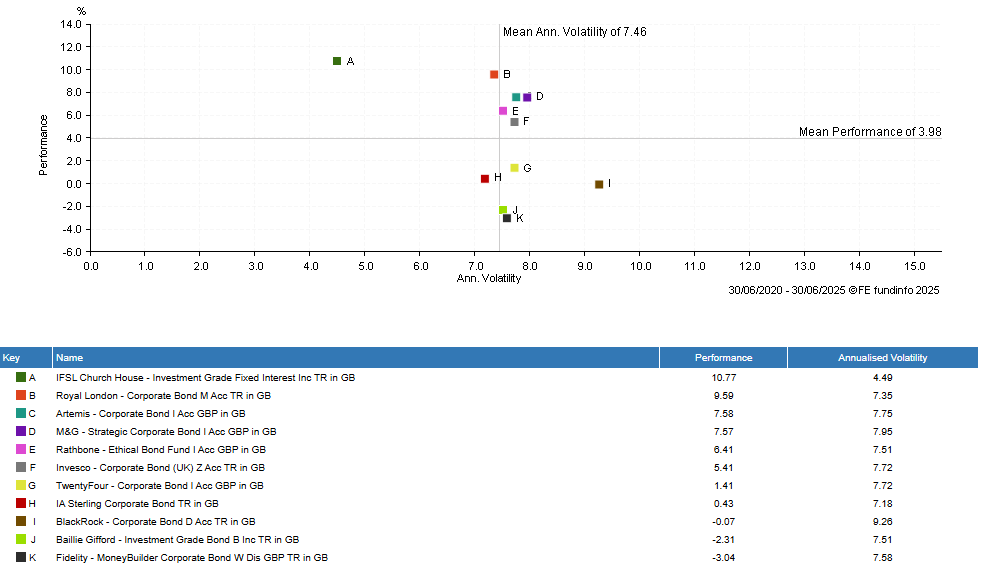Click red legend swatch for key H

point(21,503)
